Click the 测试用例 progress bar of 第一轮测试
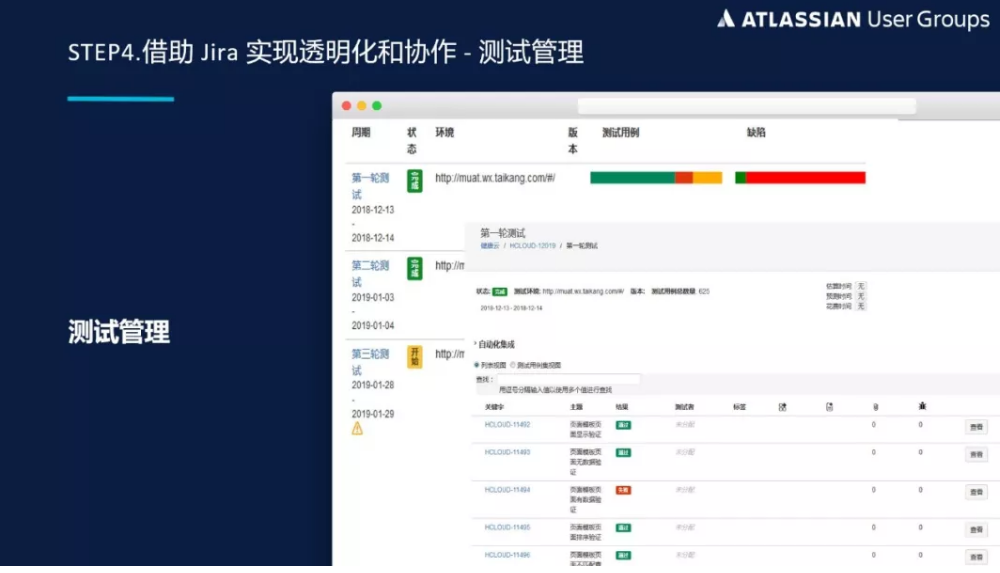The image size is (1000, 573). point(656,178)
